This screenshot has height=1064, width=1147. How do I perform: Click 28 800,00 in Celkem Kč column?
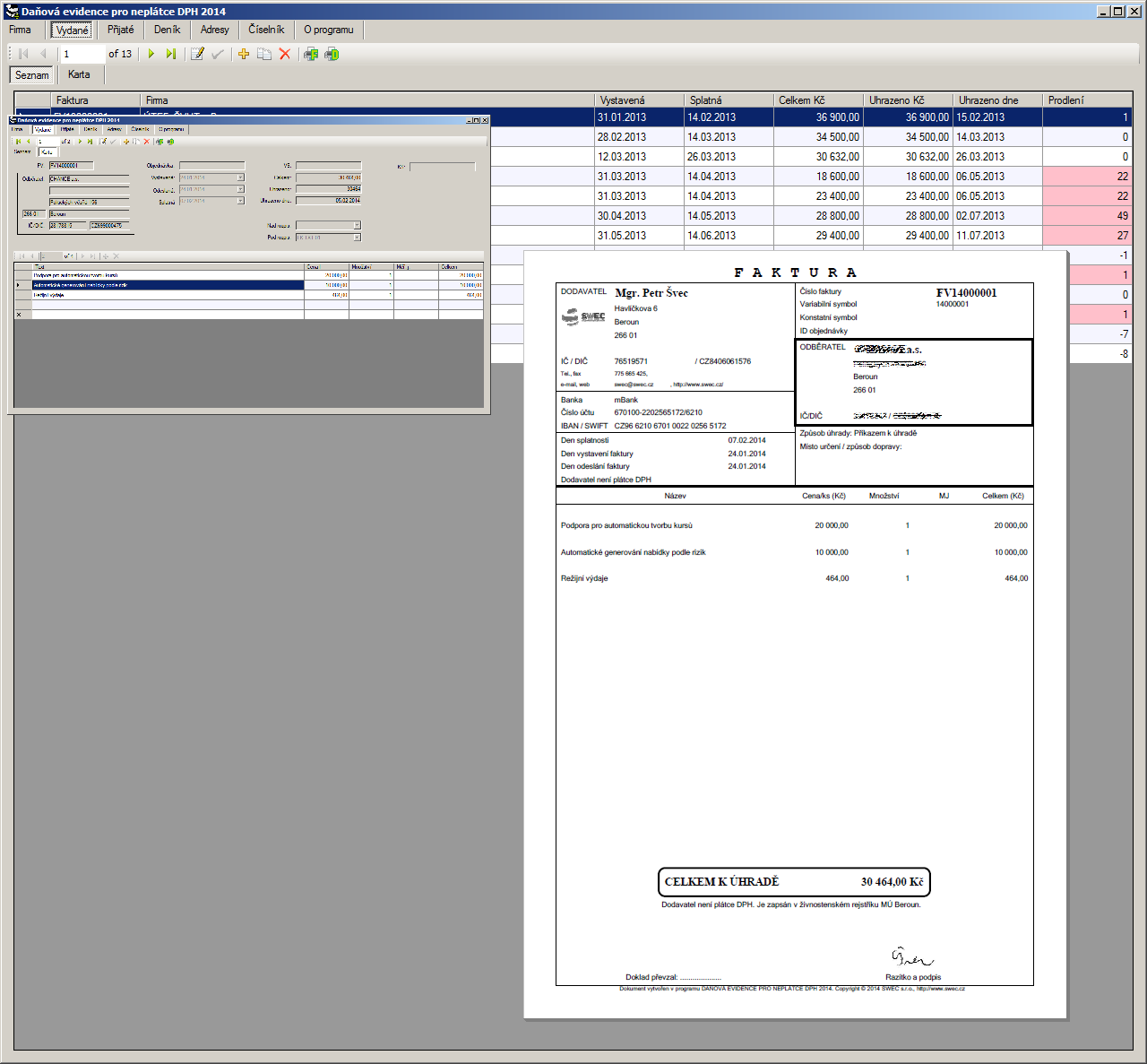(819, 216)
